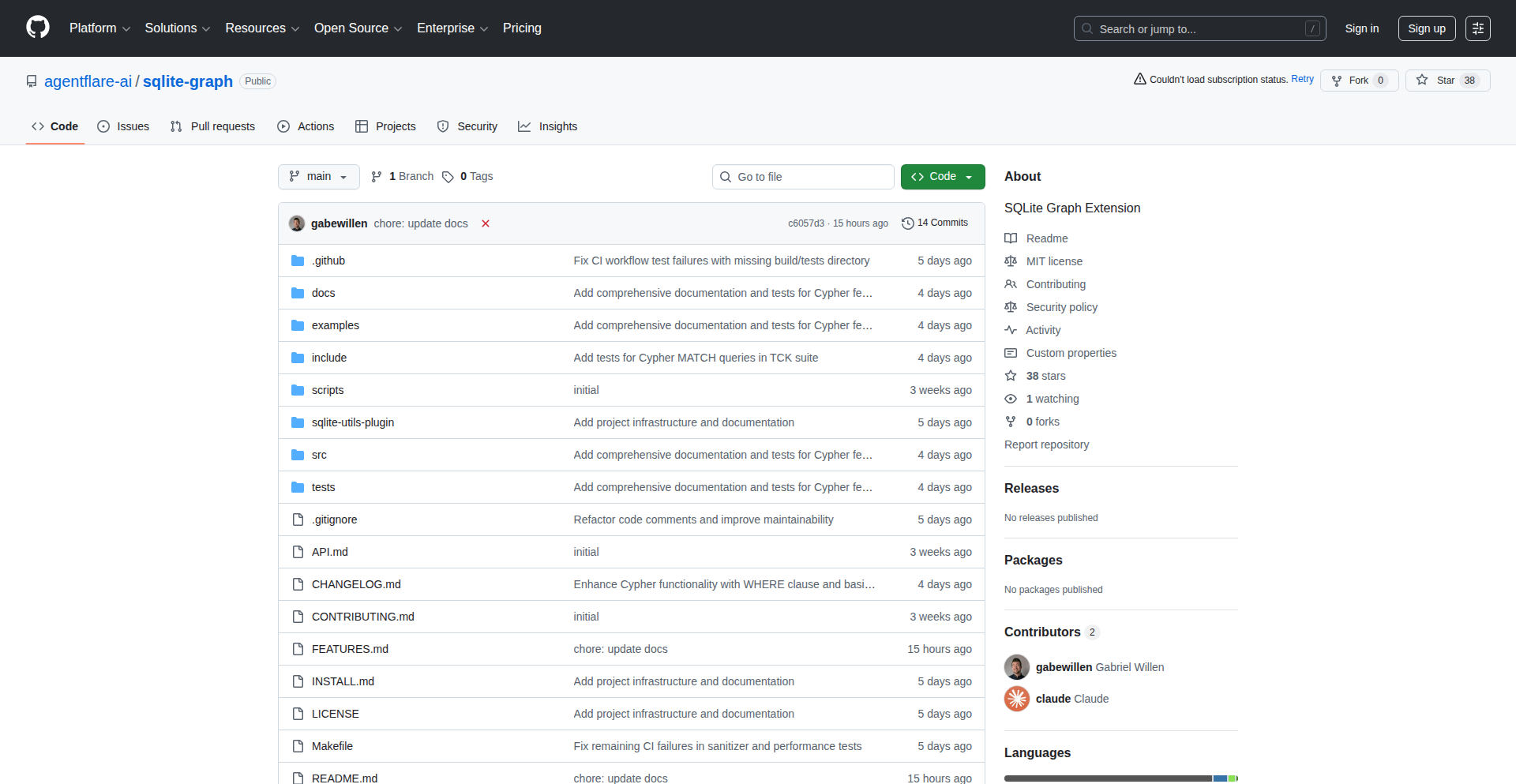1516x784 pixels.
Task: Click the tests folder icon
Action: click(x=298, y=487)
